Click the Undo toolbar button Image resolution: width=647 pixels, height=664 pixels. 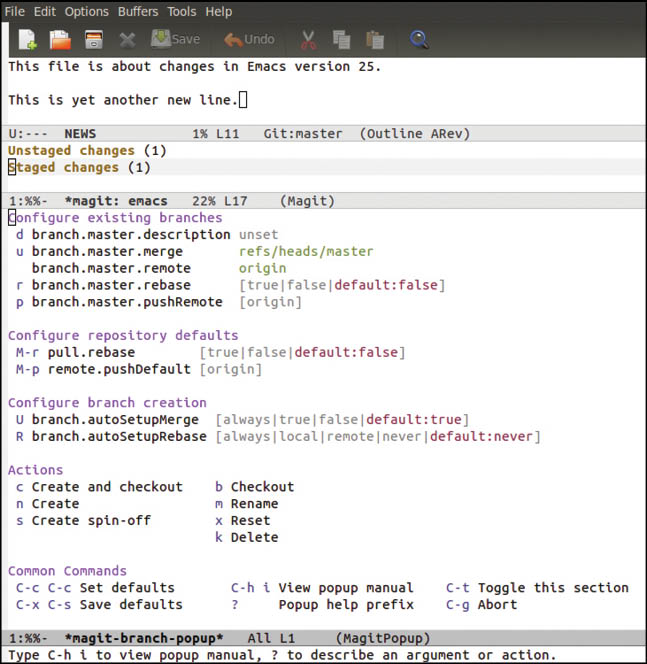pos(249,40)
